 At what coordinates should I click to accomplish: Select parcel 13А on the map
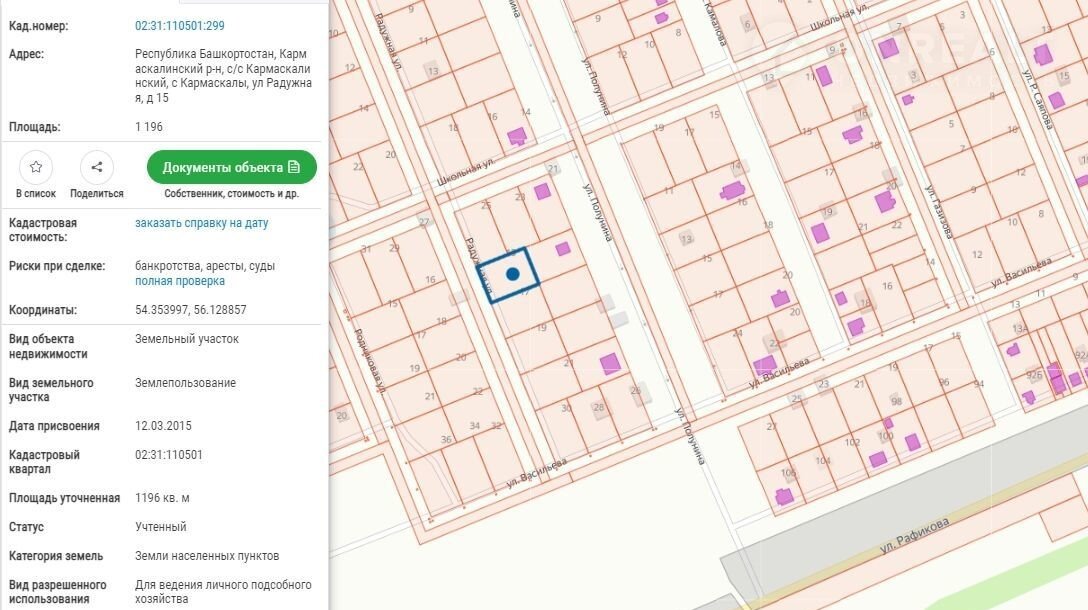pyautogui.click(x=1019, y=328)
